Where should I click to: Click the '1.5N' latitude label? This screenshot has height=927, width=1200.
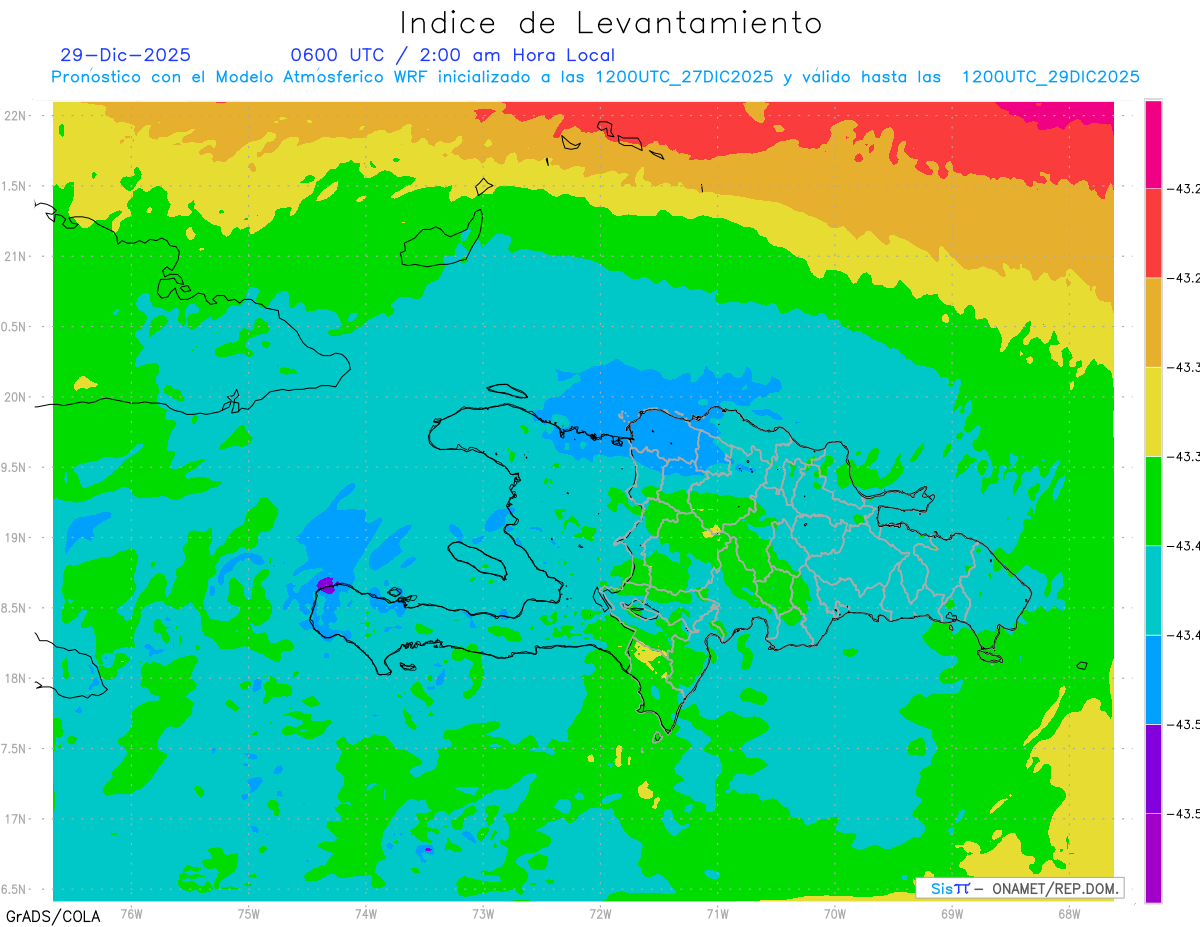point(13,186)
